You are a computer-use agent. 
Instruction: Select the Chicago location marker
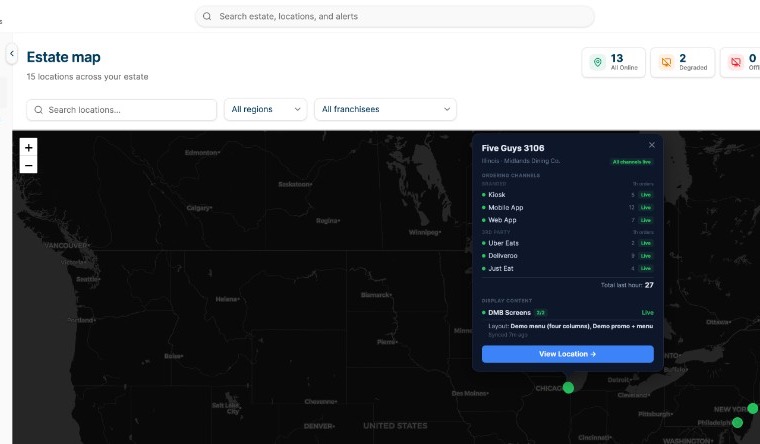(569, 387)
